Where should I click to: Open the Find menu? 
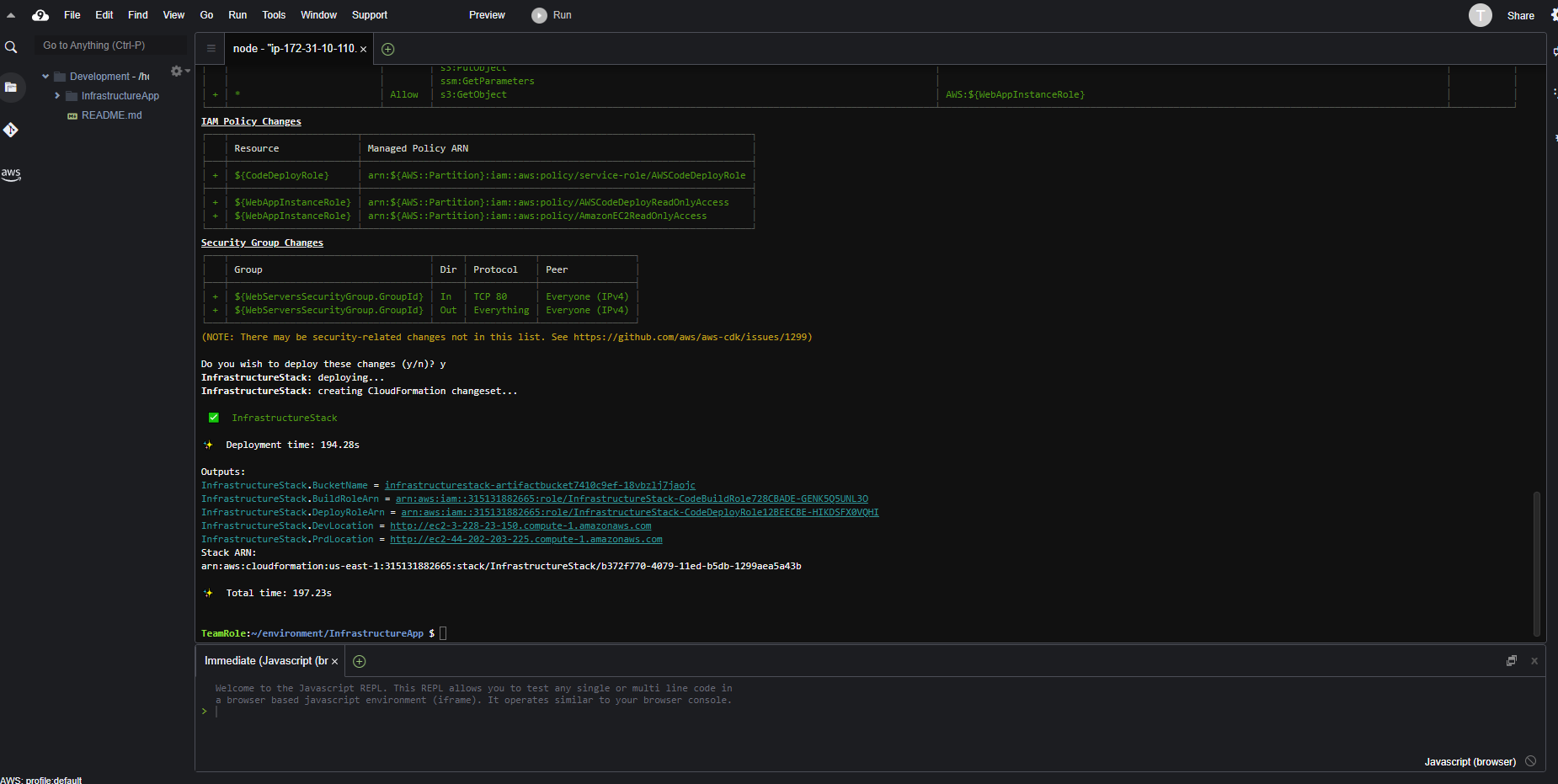(138, 15)
